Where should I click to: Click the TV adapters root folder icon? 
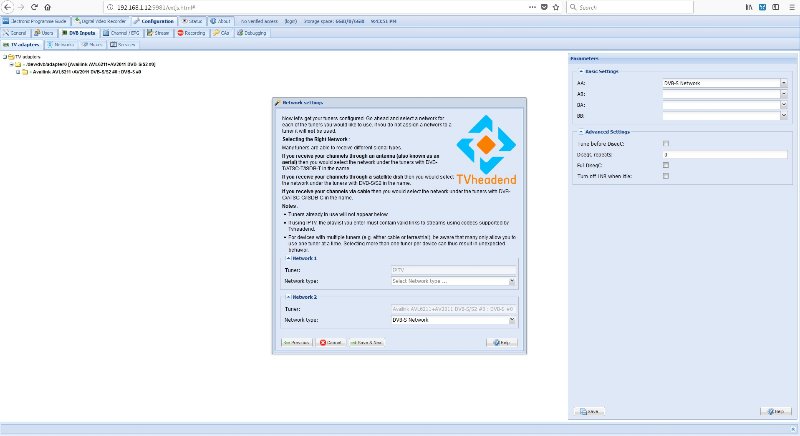click(11, 57)
